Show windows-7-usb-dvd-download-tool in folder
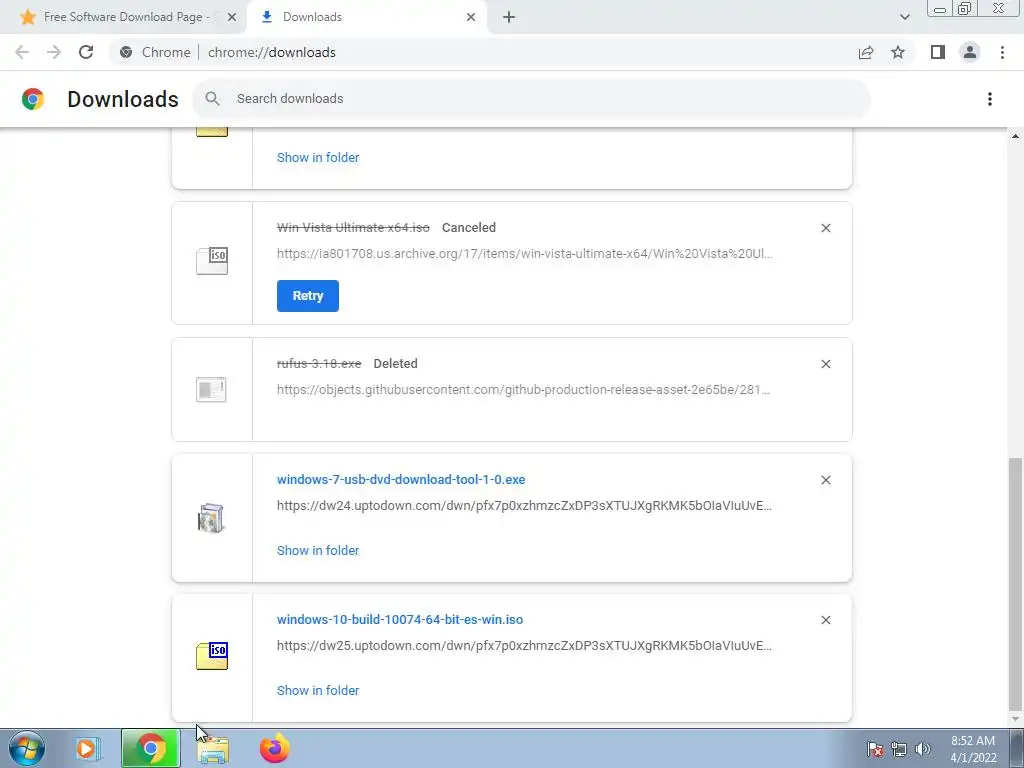Image resolution: width=1024 pixels, height=768 pixels. [x=318, y=551]
